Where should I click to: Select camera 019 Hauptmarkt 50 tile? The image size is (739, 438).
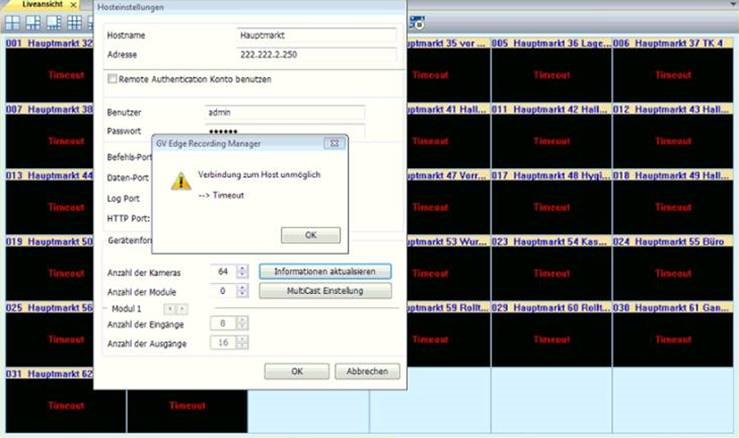coord(49,269)
